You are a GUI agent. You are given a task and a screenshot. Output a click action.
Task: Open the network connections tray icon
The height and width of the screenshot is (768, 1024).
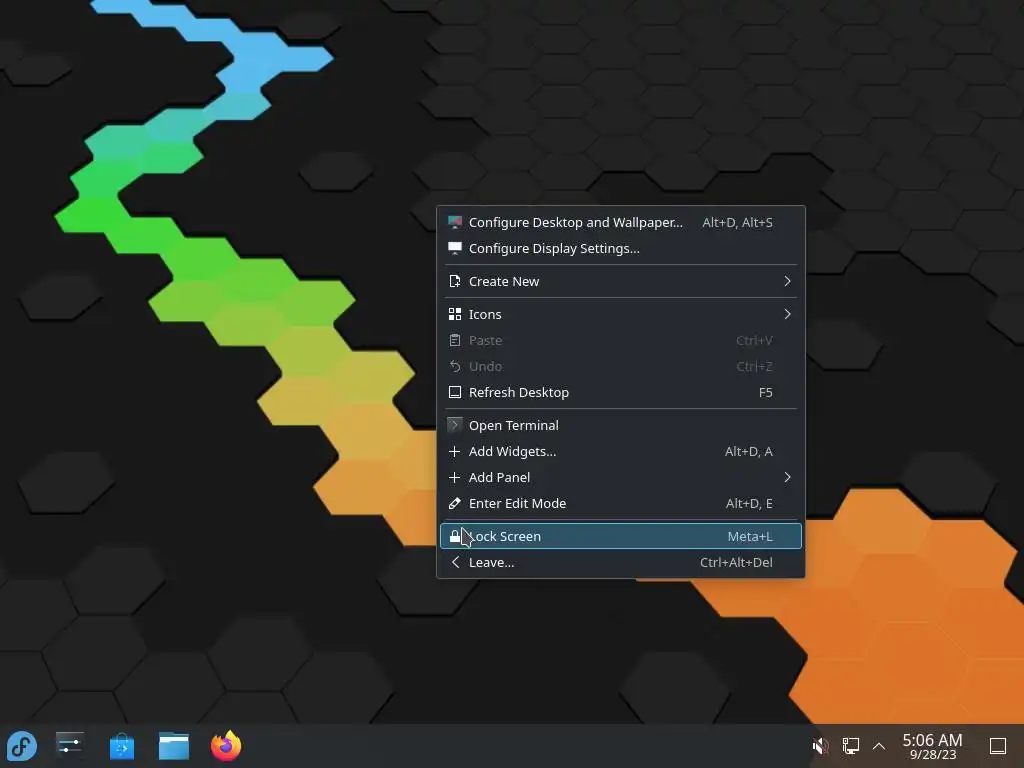pyautogui.click(x=850, y=746)
